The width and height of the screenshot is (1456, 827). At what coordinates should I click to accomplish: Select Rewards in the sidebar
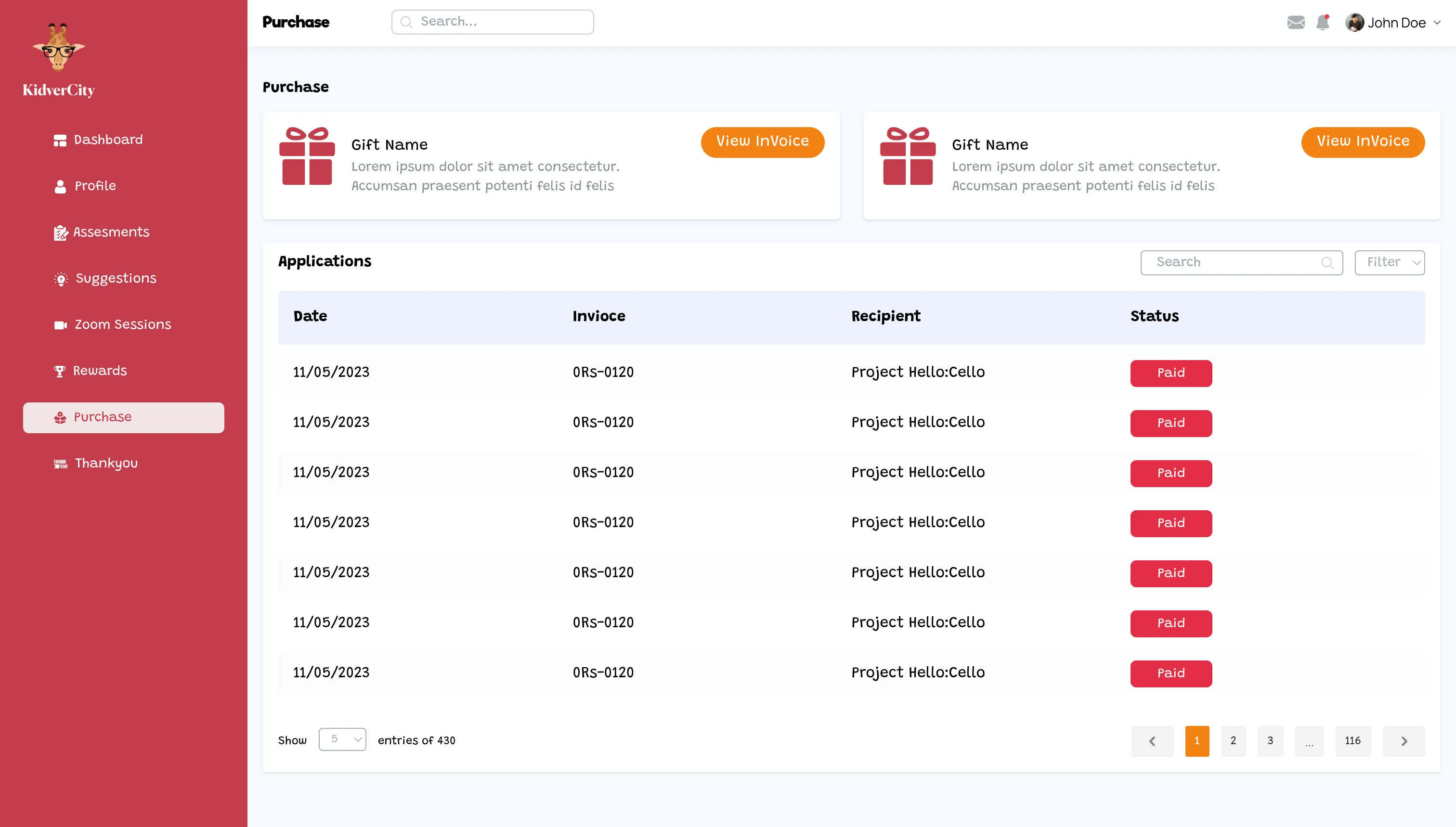tap(99, 371)
